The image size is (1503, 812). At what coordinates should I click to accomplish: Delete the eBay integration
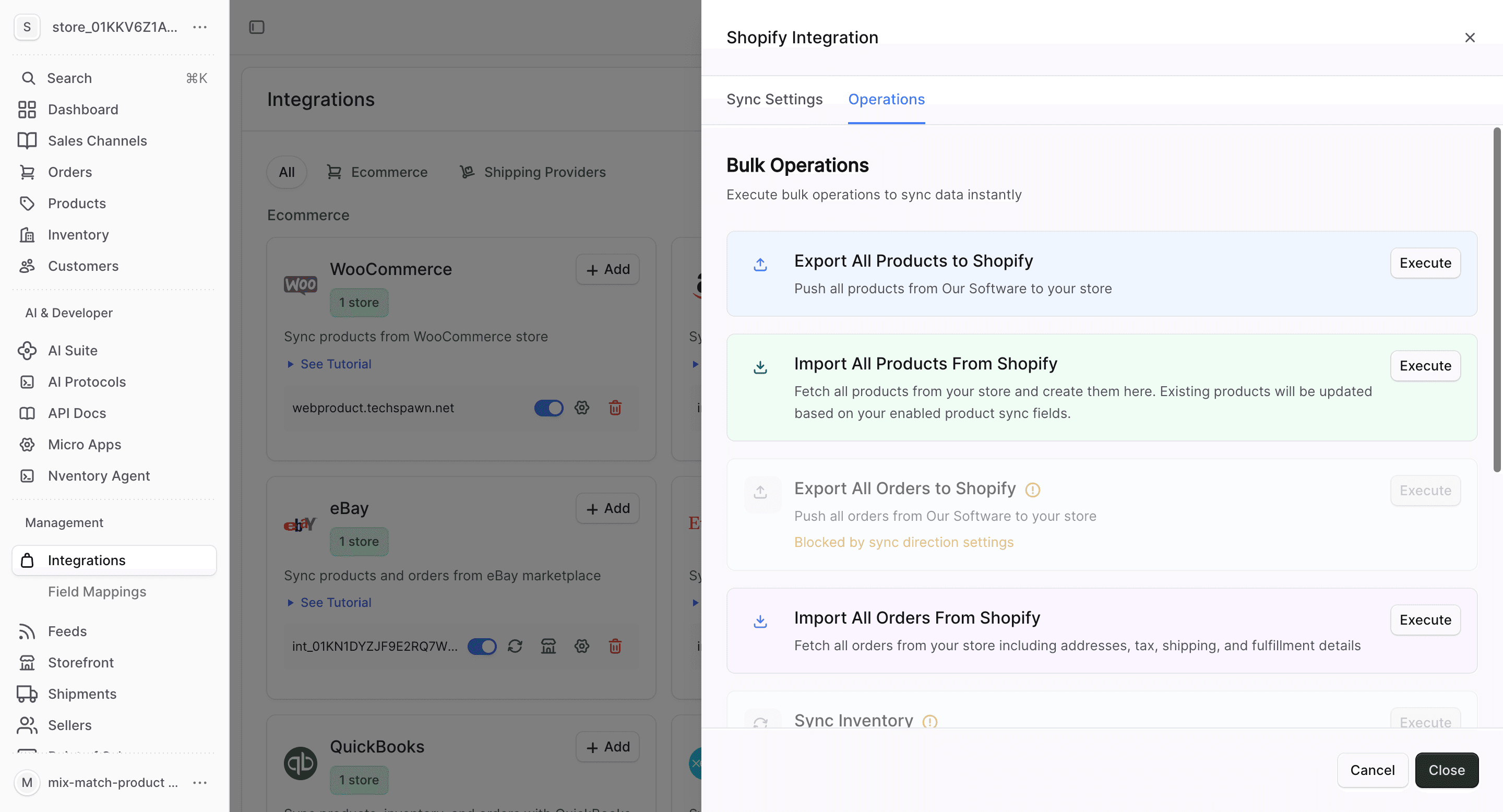[x=615, y=647]
